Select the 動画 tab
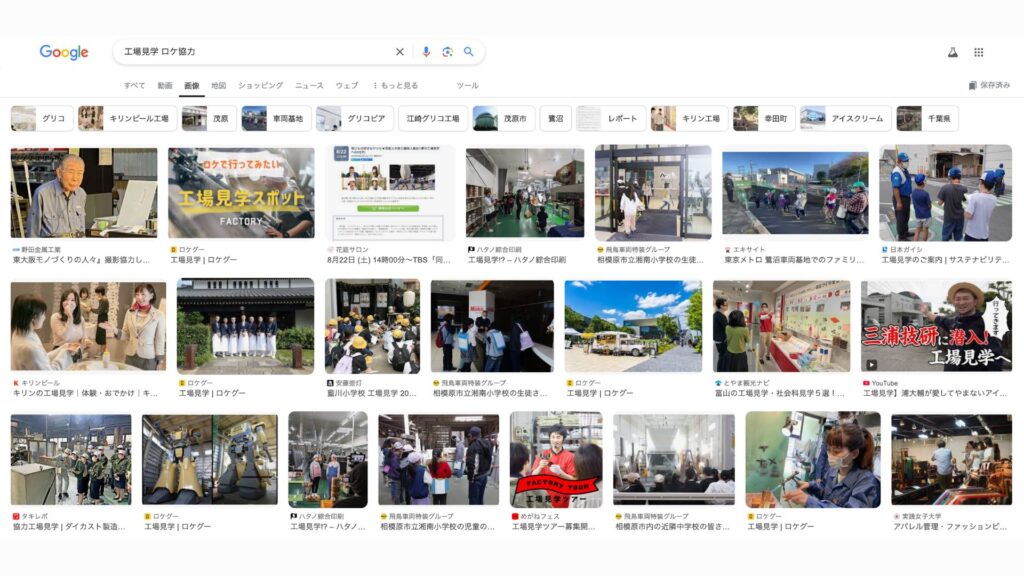This screenshot has width=1024, height=576. 164,86
